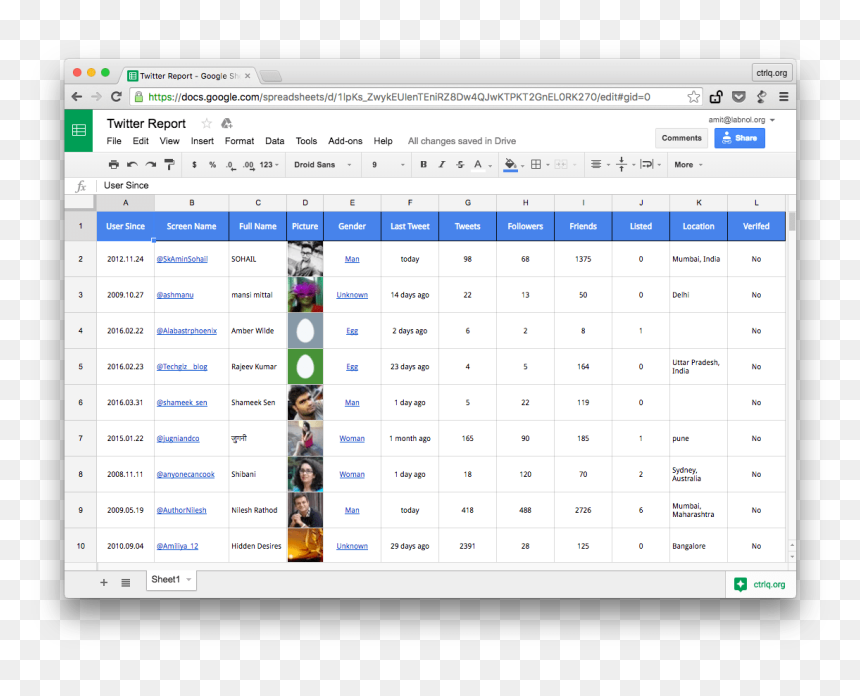Select the paint format roller icon

coord(169,165)
